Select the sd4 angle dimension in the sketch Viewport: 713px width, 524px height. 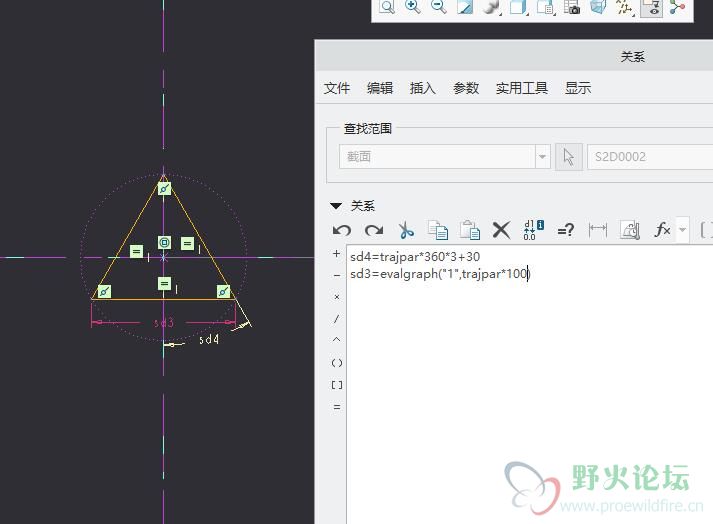(209, 339)
